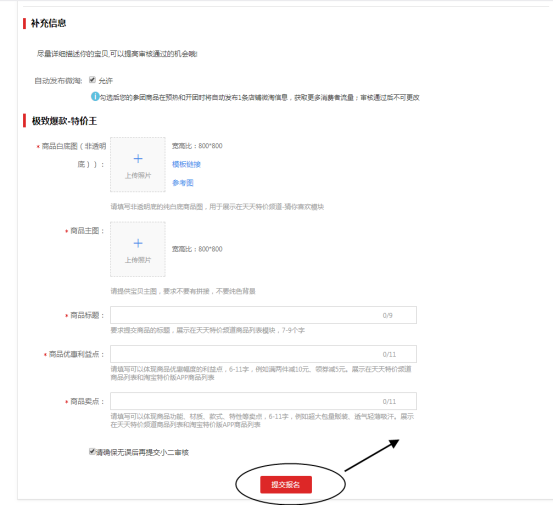Open the 模板链接 link
The image size is (553, 505).
click(x=186, y=164)
